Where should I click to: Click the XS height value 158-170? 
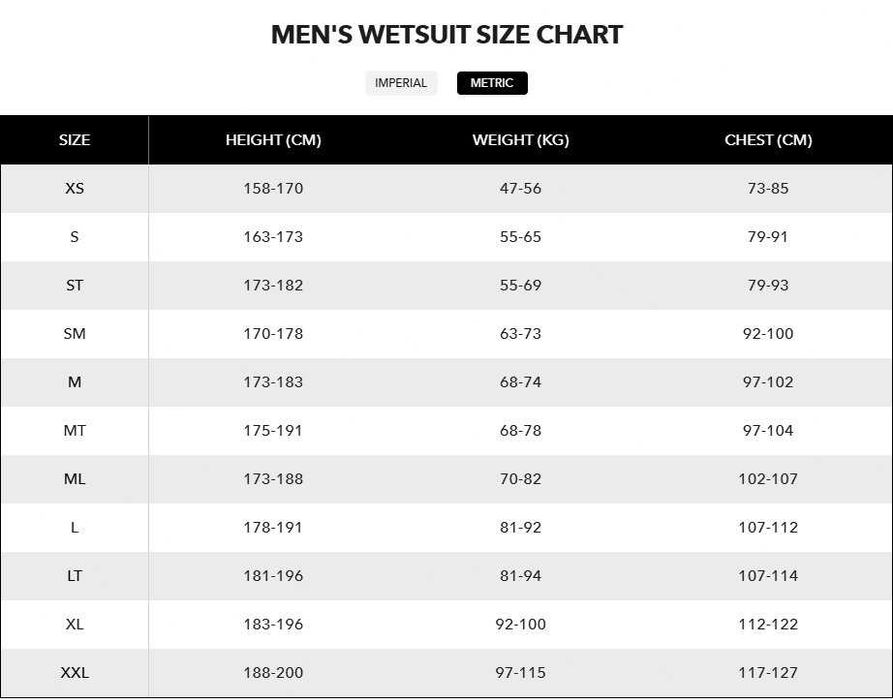(273, 188)
